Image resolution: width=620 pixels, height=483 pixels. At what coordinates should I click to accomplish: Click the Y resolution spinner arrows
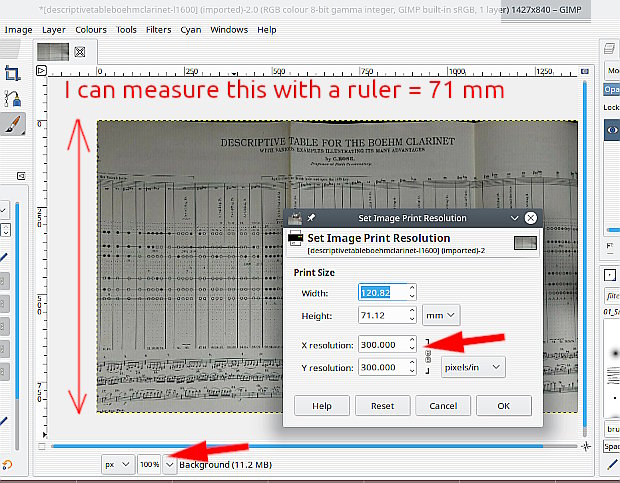pos(412,367)
